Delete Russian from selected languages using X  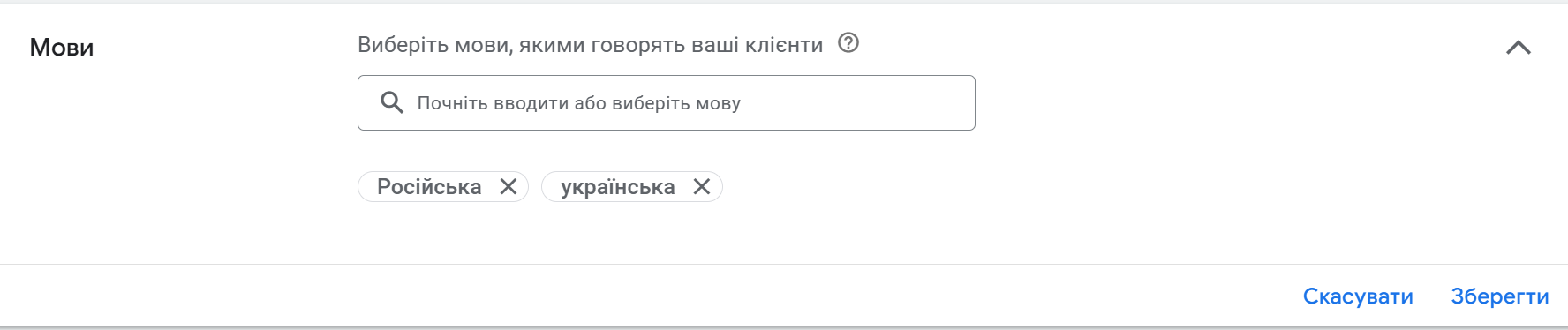pyautogui.click(x=509, y=186)
